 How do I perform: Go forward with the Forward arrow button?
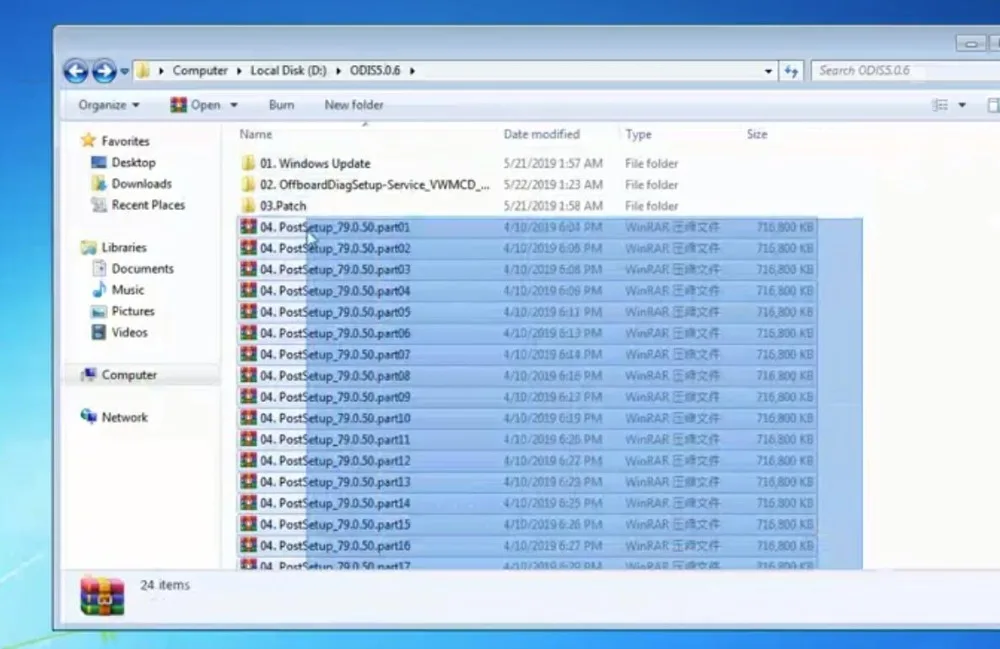tap(104, 71)
